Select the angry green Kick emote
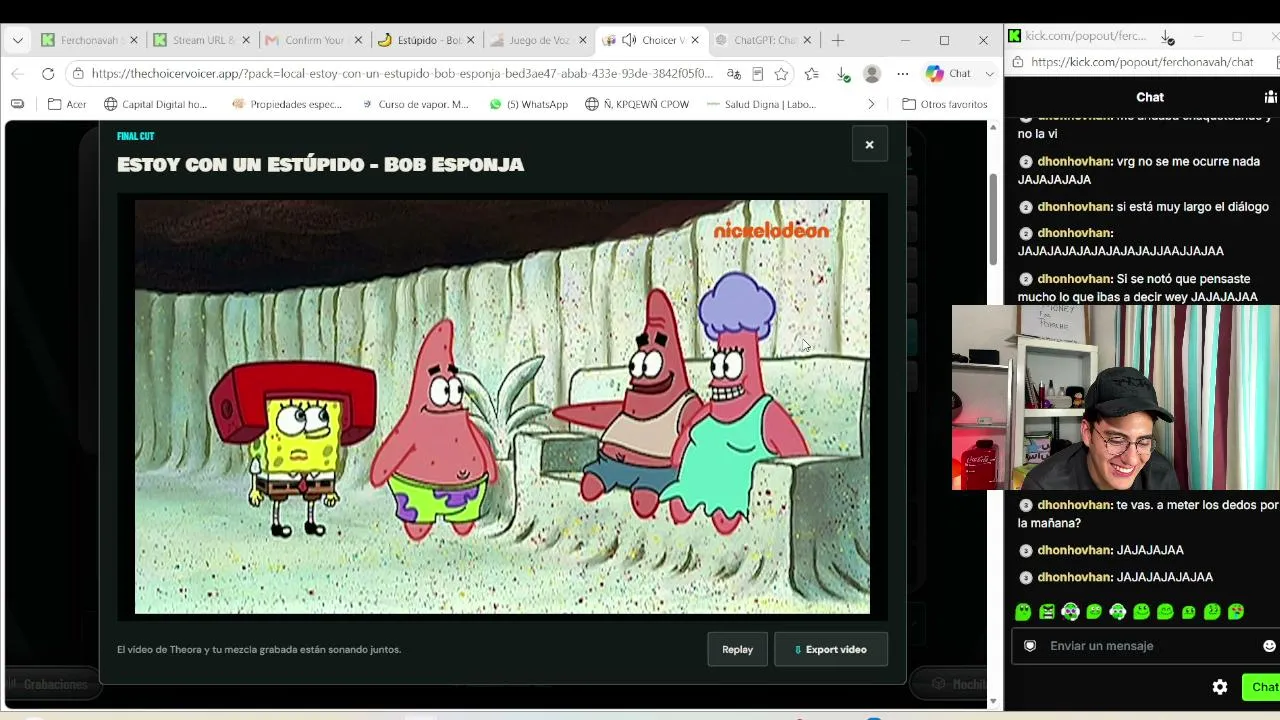Image resolution: width=1280 pixels, height=720 pixels. 1047,612
